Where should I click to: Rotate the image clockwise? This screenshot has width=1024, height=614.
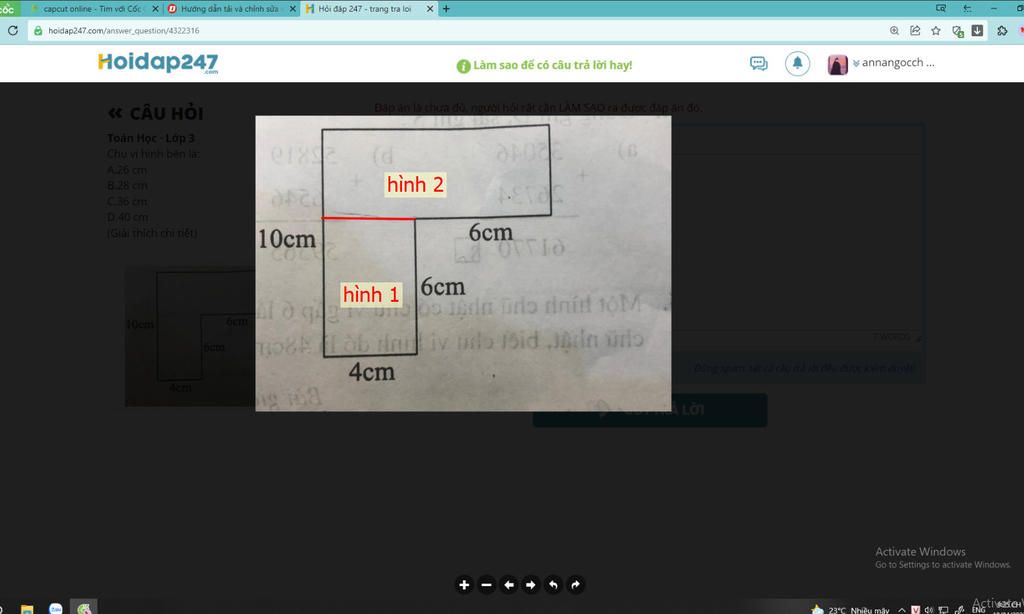click(x=575, y=585)
